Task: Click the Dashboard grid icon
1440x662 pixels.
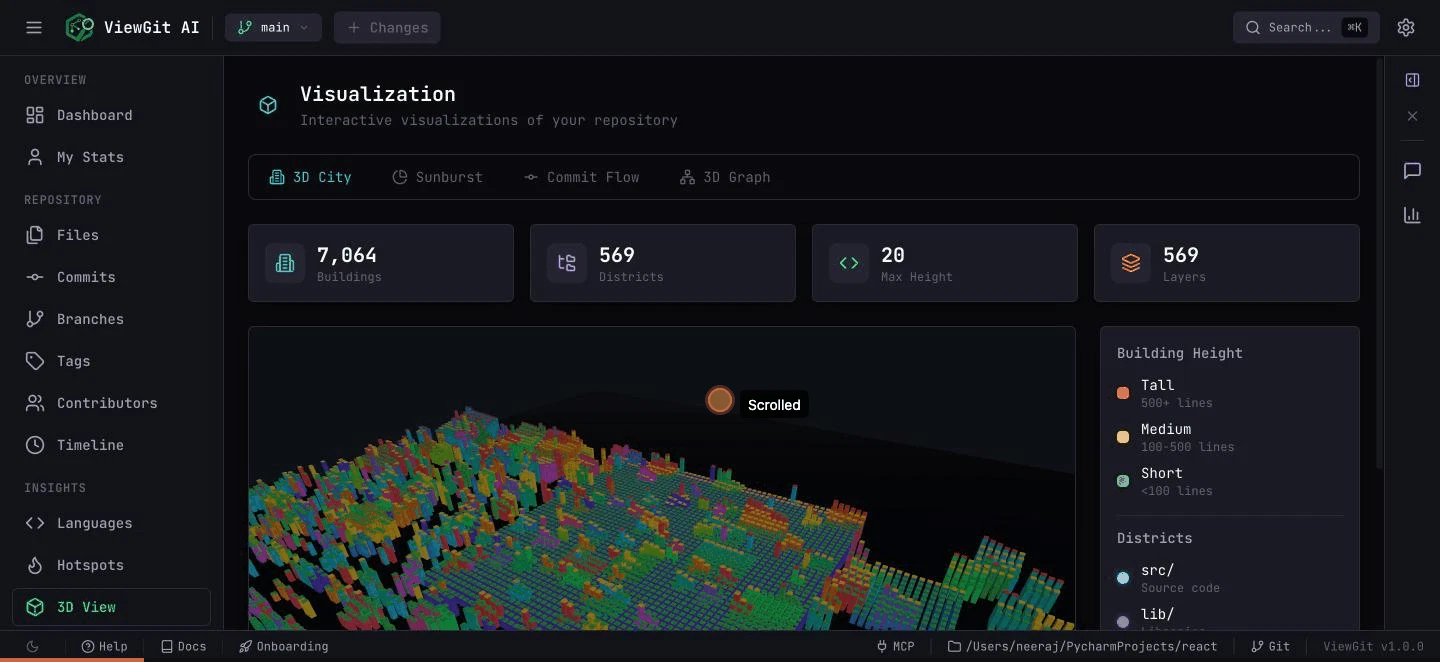Action: [35, 115]
